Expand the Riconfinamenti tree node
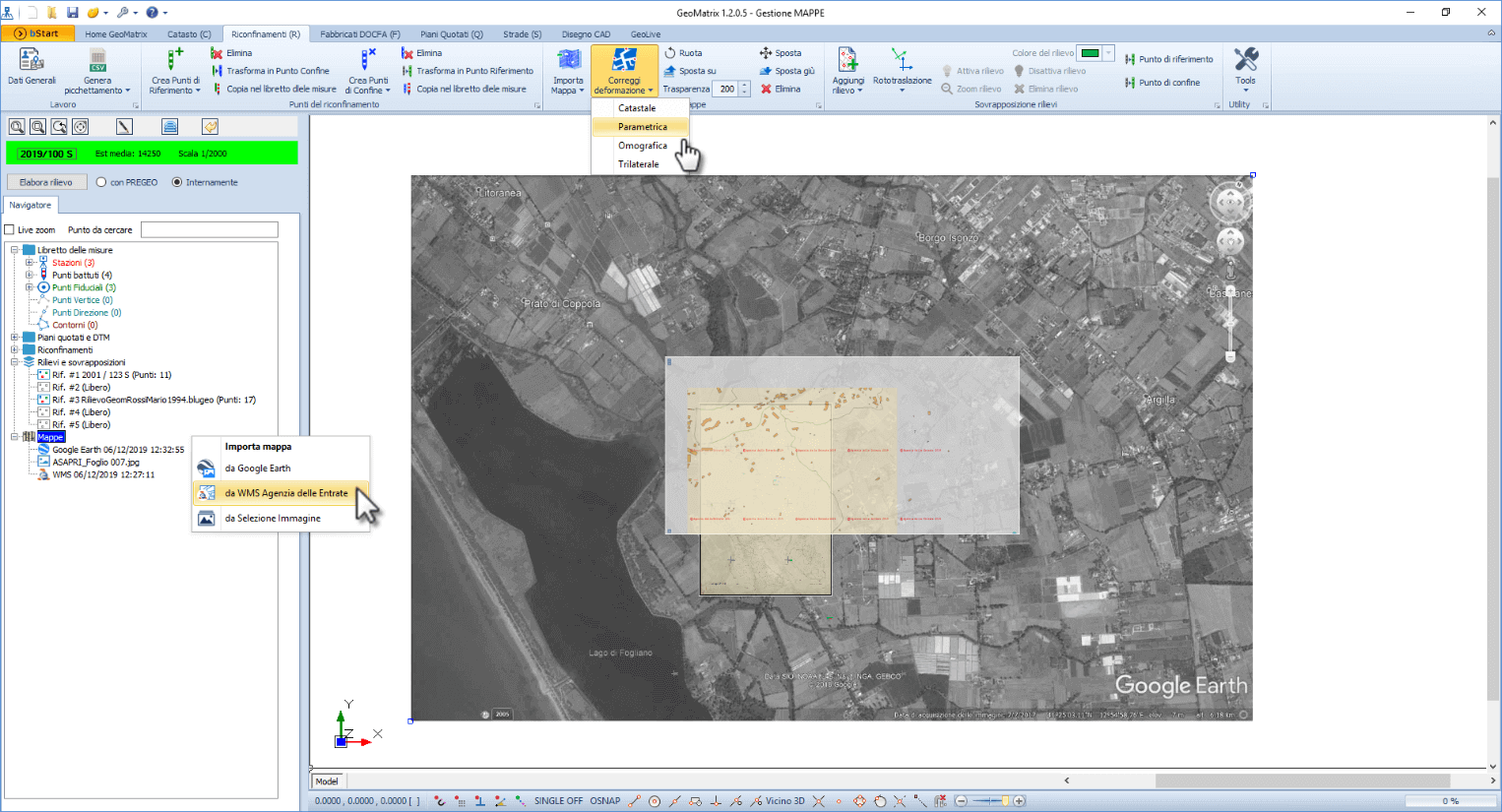 coord(15,350)
